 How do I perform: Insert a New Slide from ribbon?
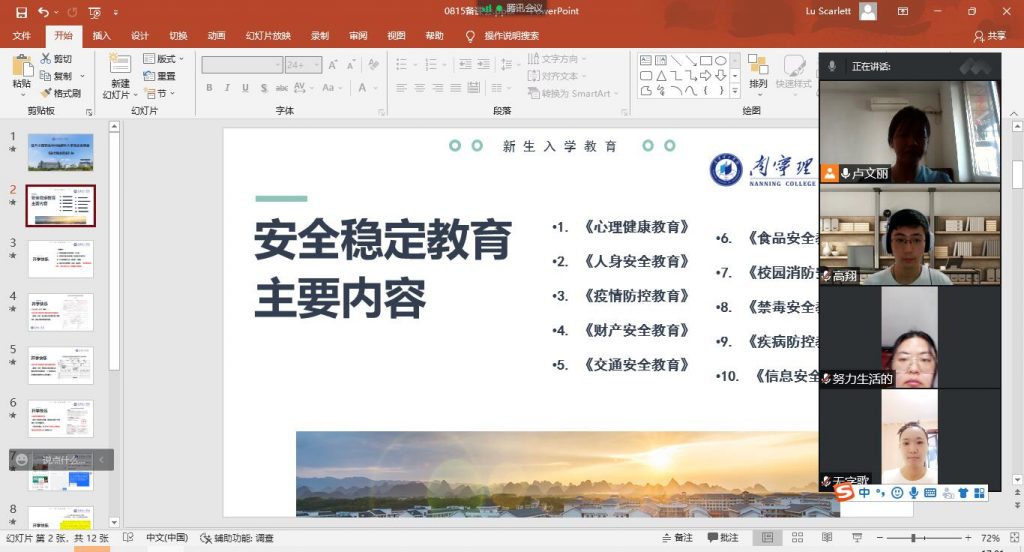point(120,73)
